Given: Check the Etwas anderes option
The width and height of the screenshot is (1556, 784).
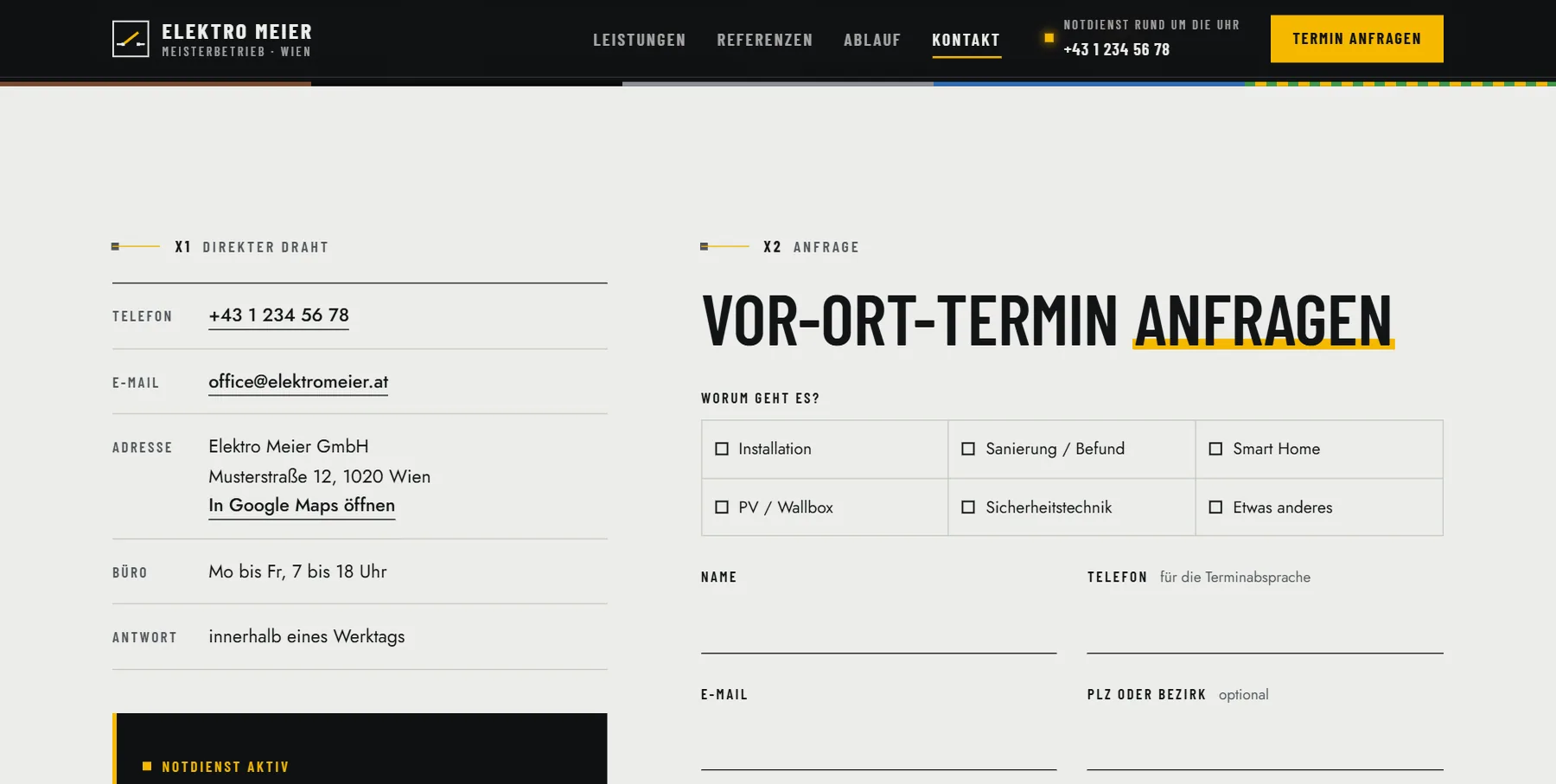Looking at the screenshot, I should (1215, 507).
